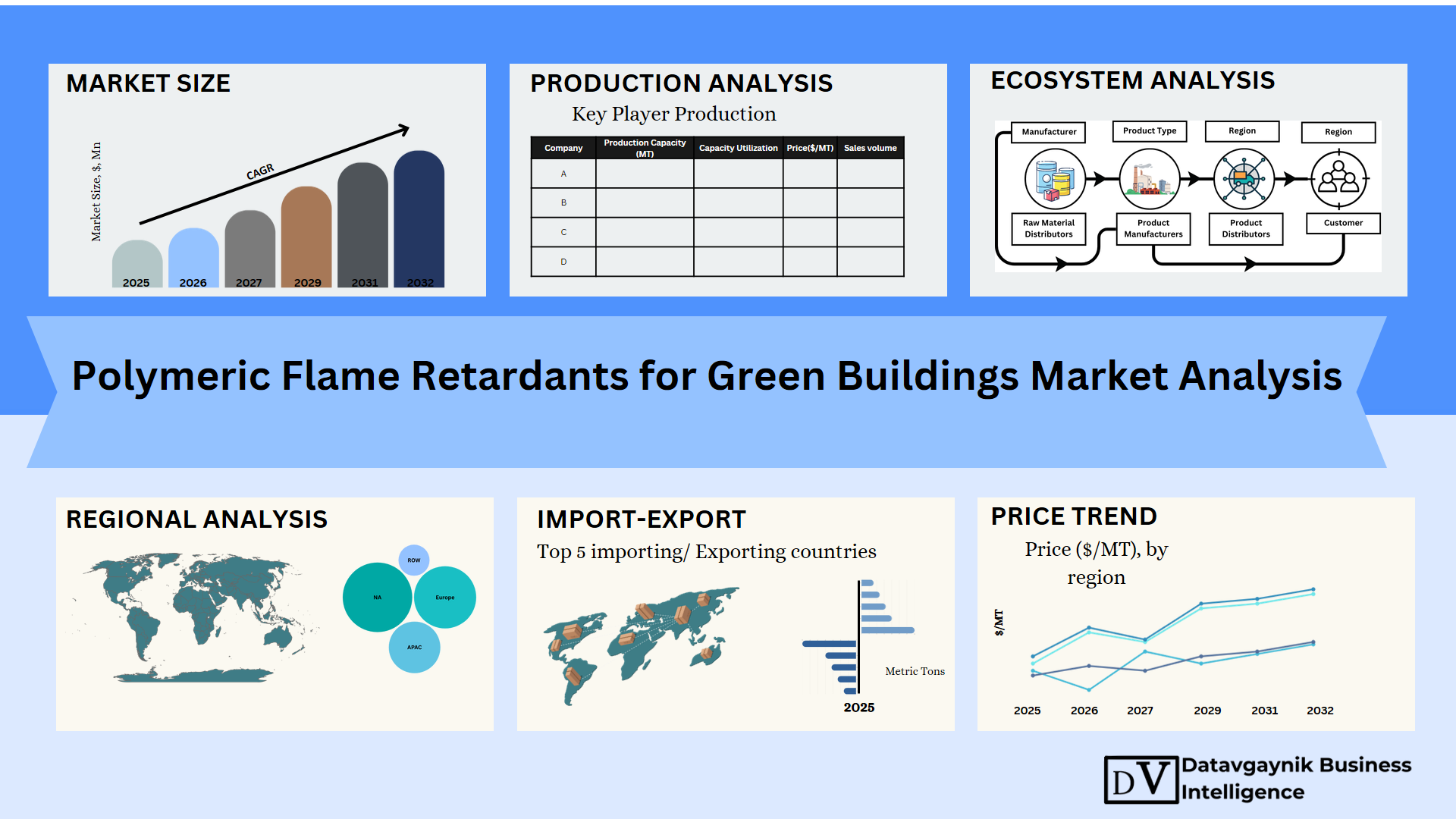Select the APAC region bubble
Screen dimensions: 1456x819
point(414,648)
